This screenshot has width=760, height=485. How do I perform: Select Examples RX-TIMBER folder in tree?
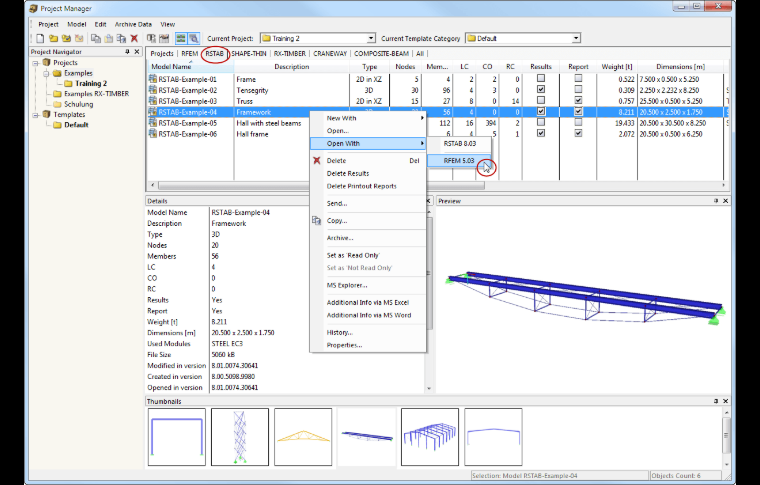[96, 94]
